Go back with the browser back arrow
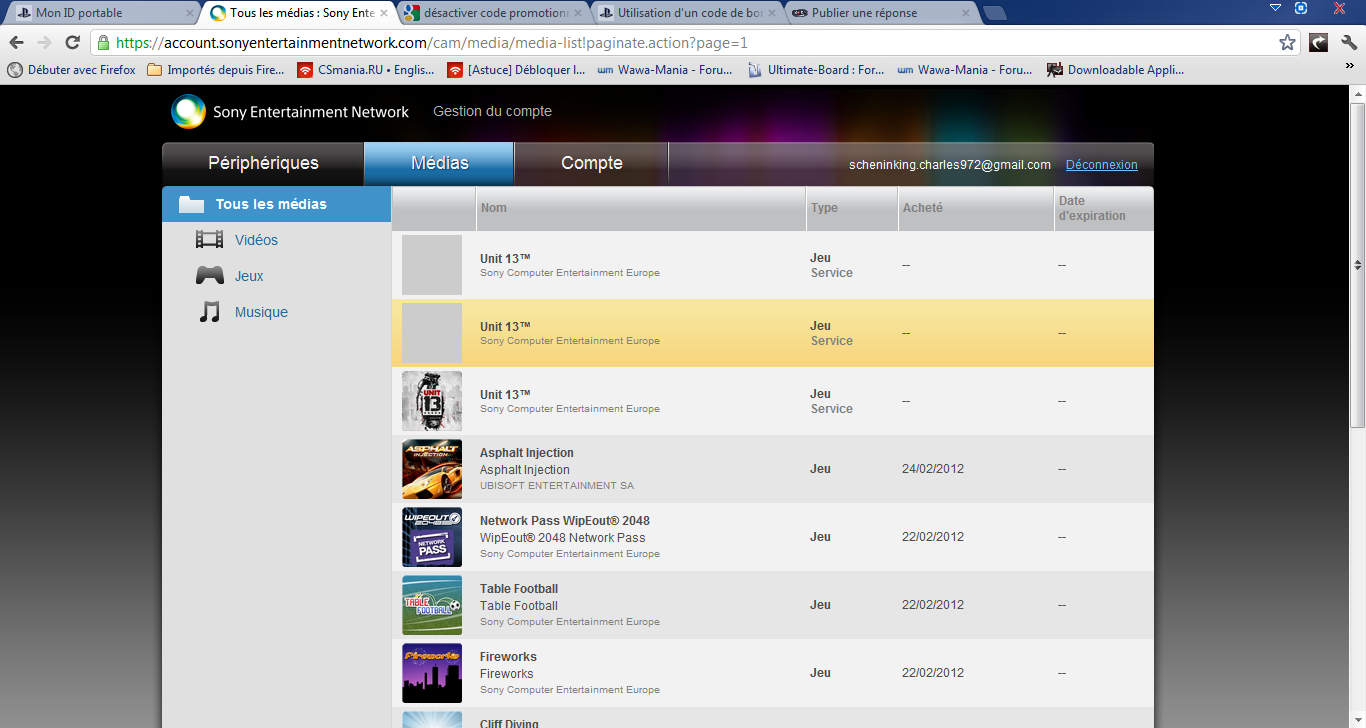Image resolution: width=1366 pixels, height=728 pixels. point(17,43)
